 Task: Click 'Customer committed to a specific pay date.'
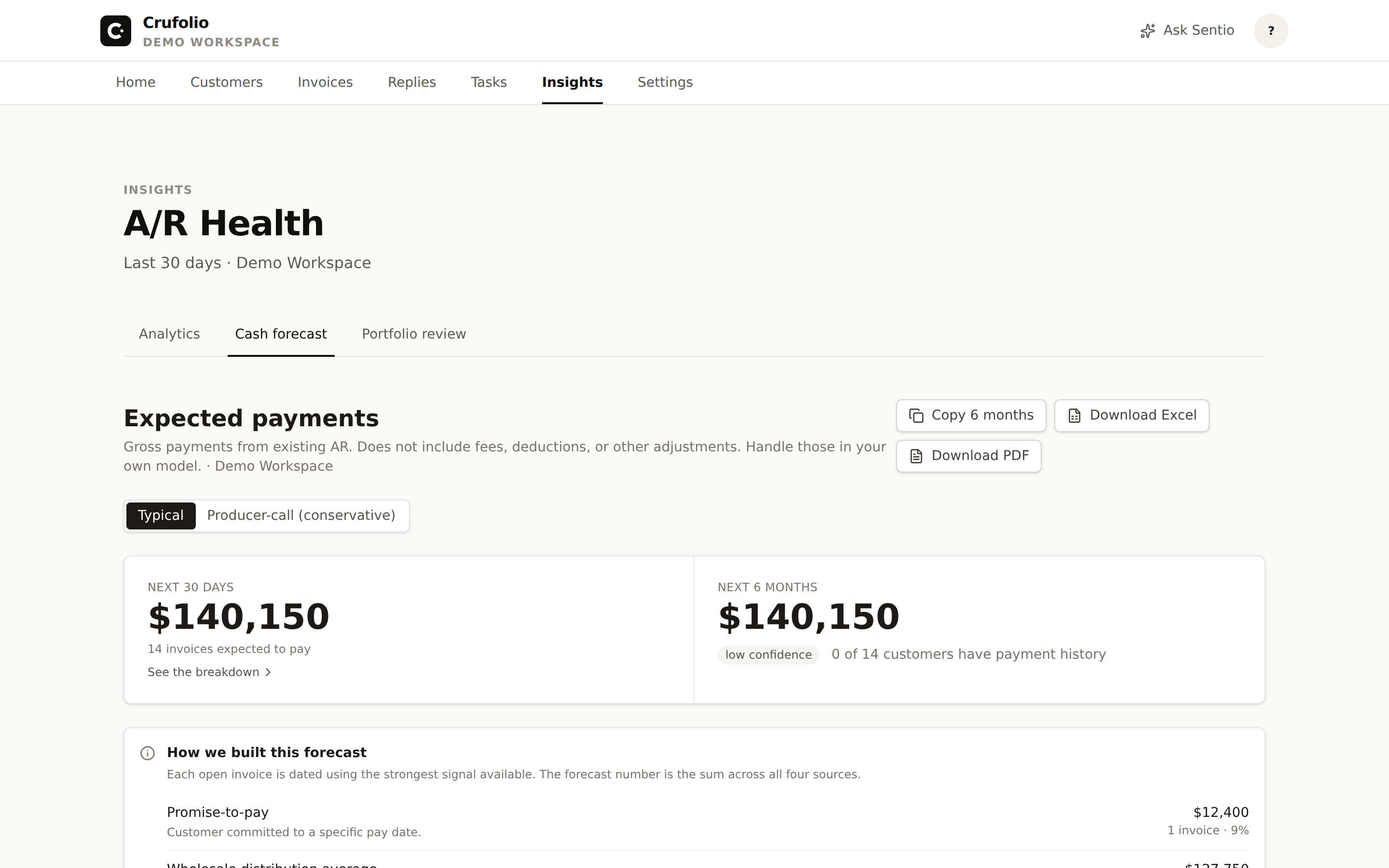click(x=294, y=832)
